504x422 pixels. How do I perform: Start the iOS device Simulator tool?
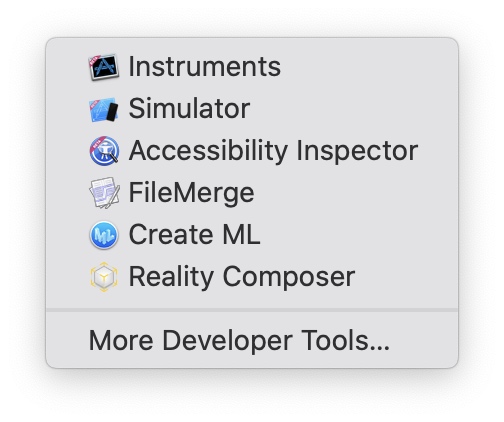[252, 109]
